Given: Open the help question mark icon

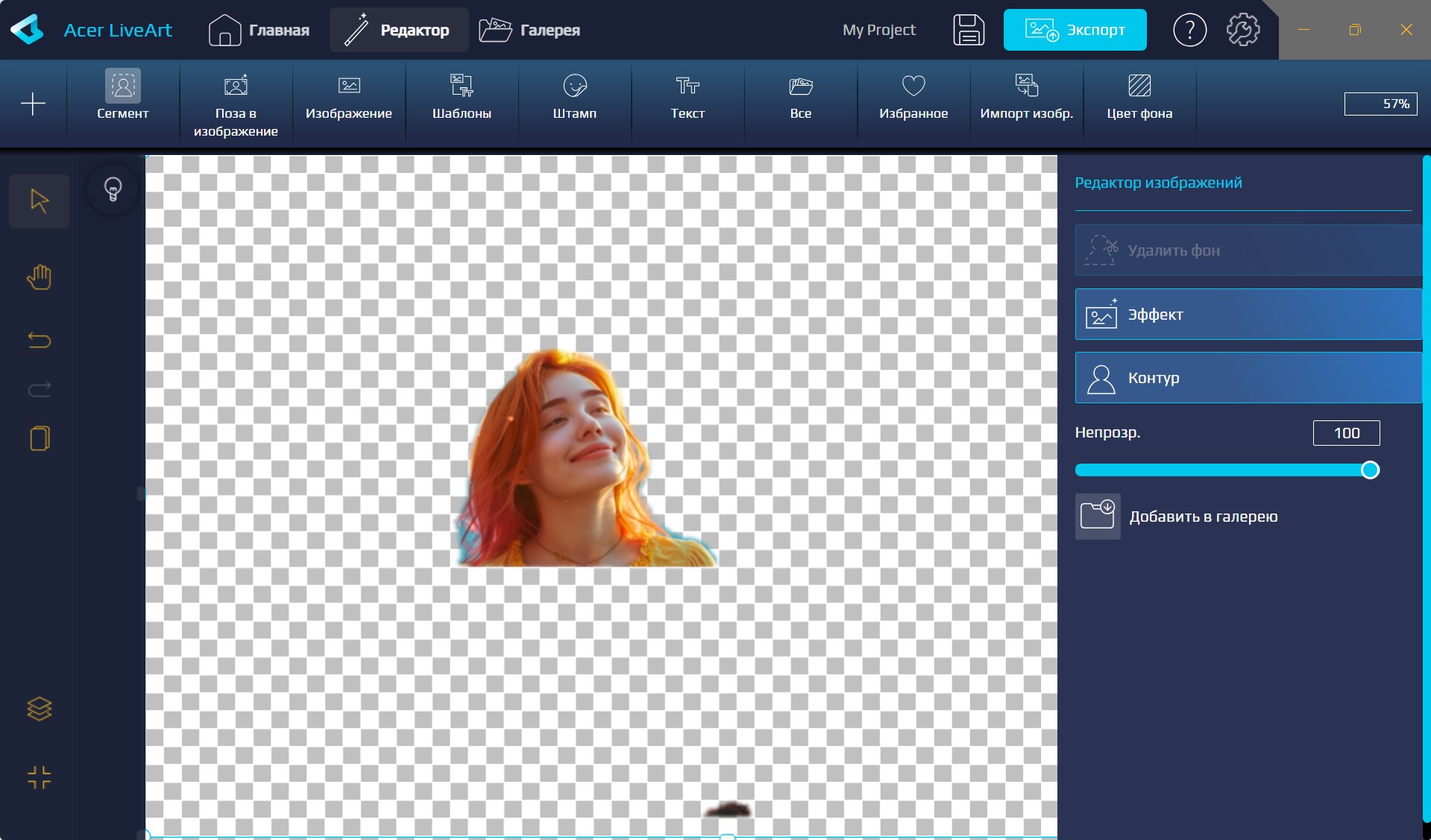Looking at the screenshot, I should [1189, 30].
